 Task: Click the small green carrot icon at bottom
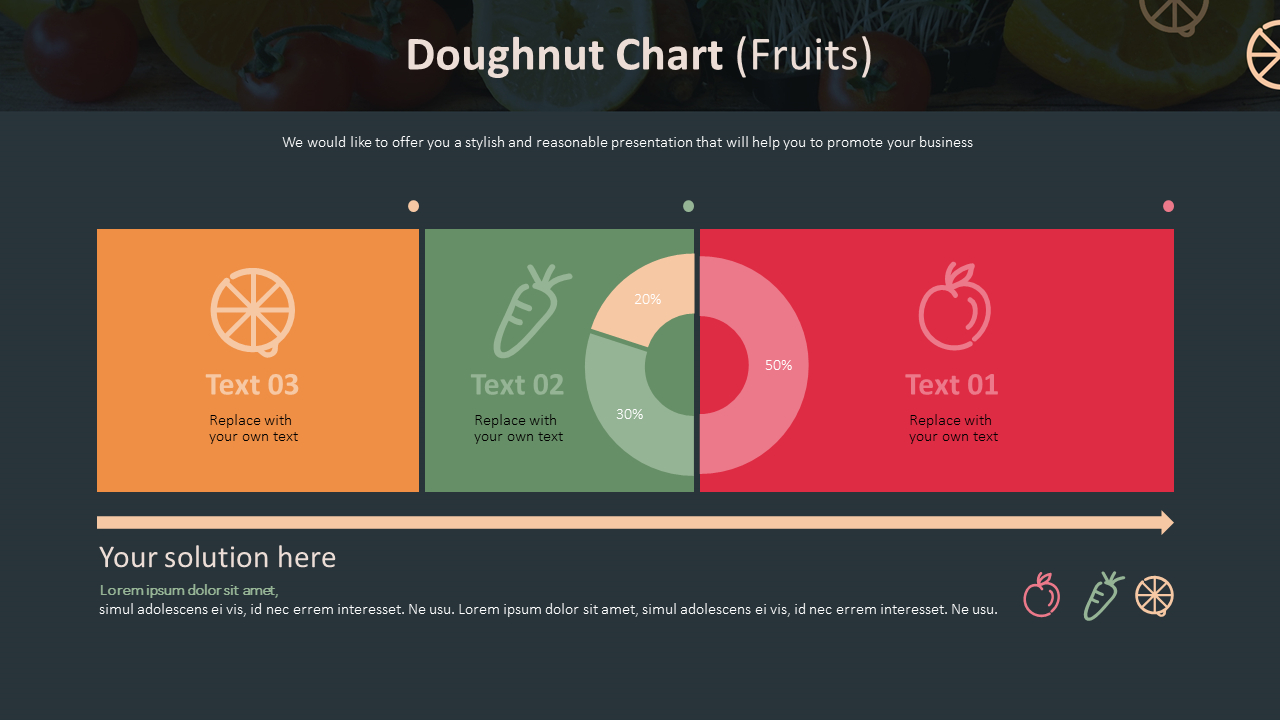click(x=1102, y=596)
